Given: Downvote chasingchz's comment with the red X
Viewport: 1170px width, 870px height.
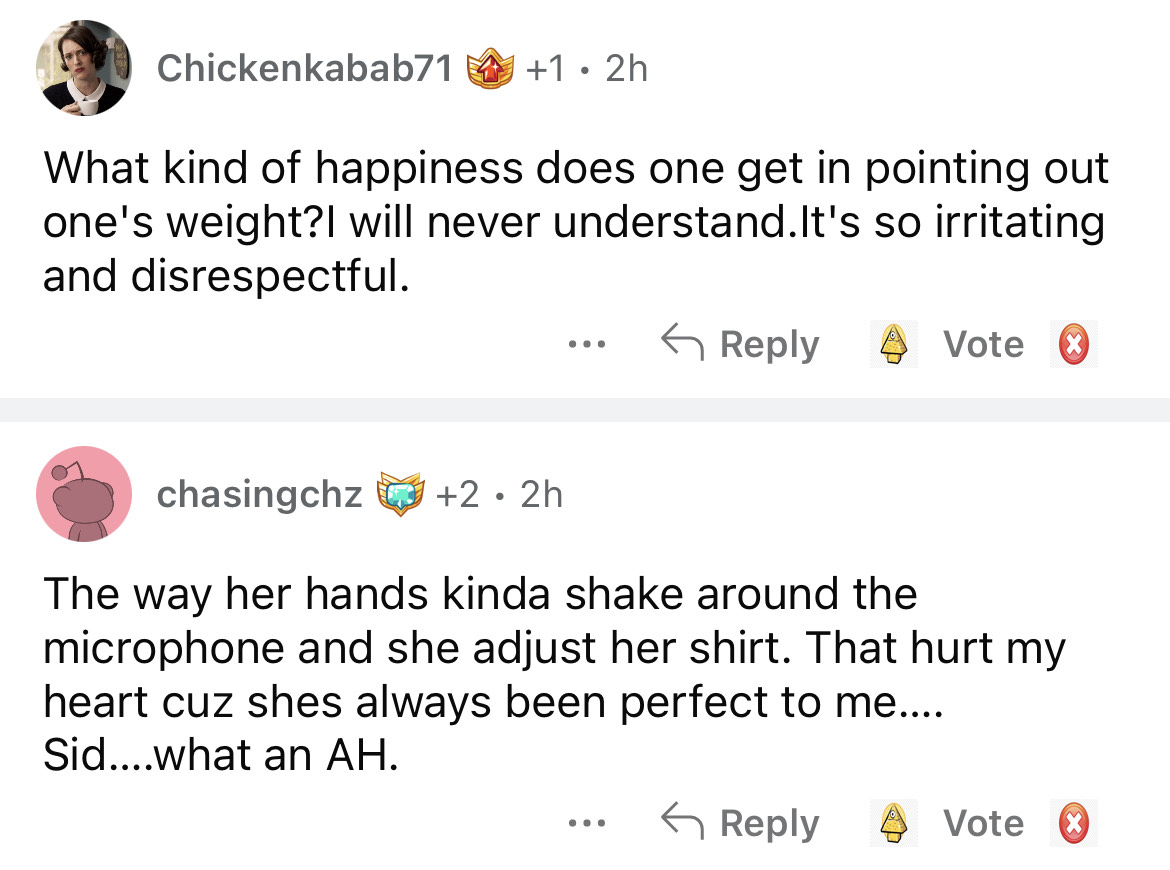Looking at the screenshot, I should coord(1073,824).
